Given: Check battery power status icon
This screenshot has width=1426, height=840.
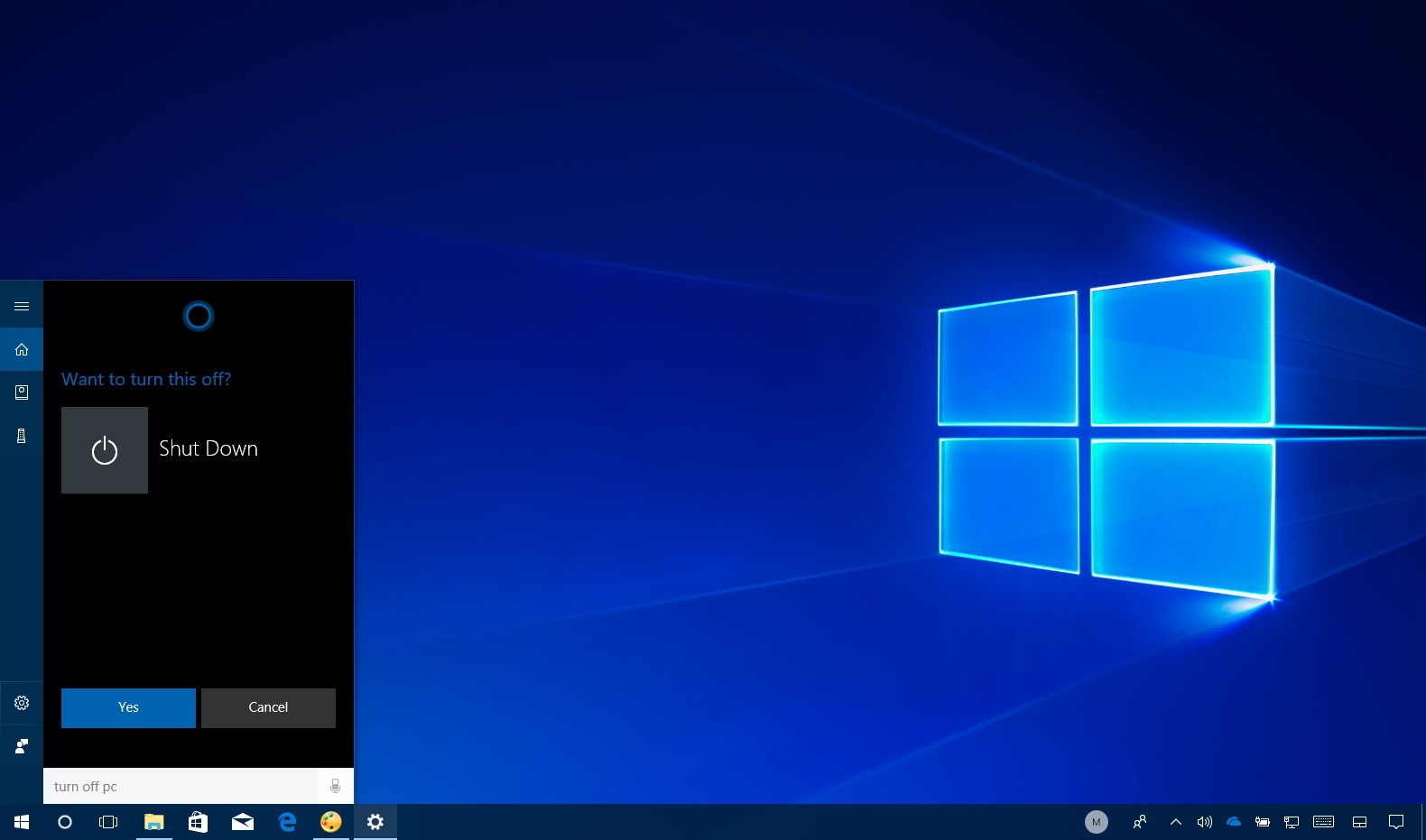Looking at the screenshot, I should click(1263, 822).
